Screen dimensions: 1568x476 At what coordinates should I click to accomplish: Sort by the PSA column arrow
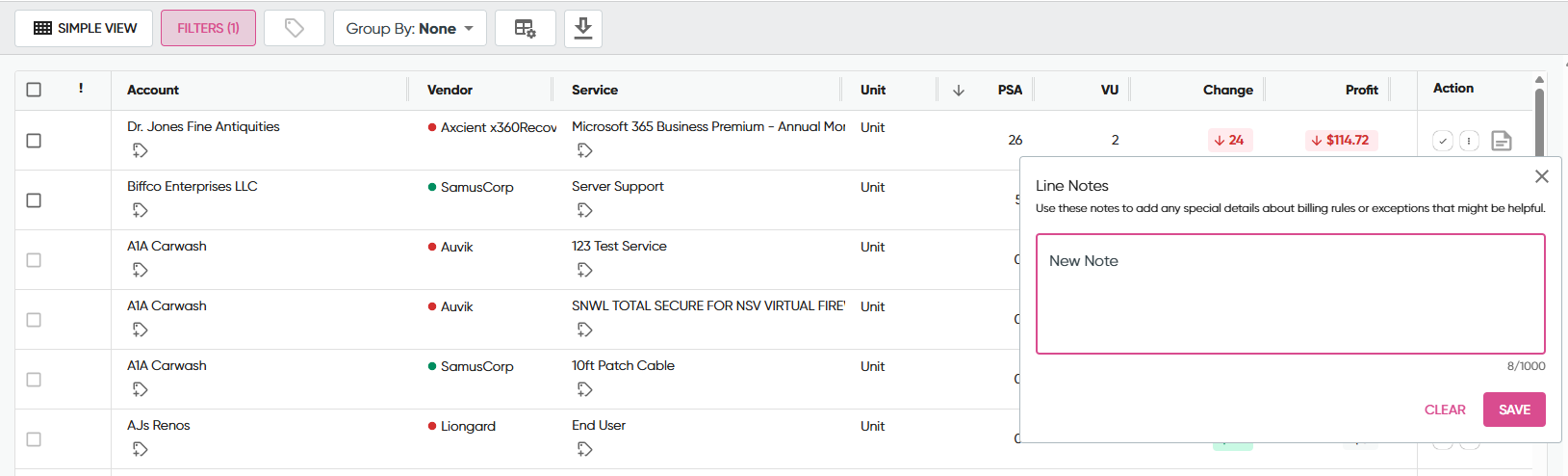click(x=958, y=91)
